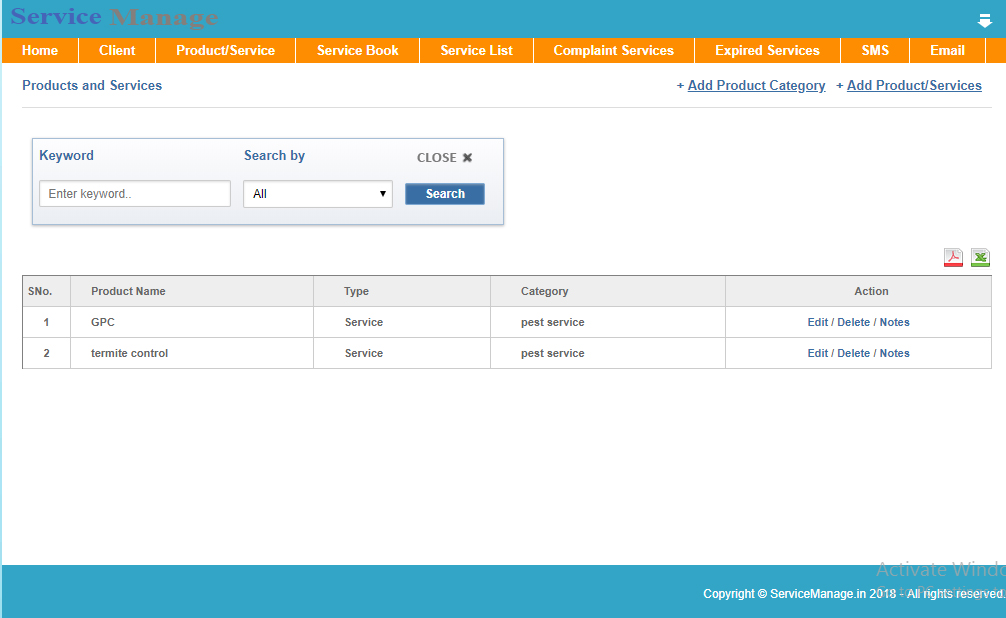Delete the termite control service
The width and height of the screenshot is (1006, 618).
(853, 353)
